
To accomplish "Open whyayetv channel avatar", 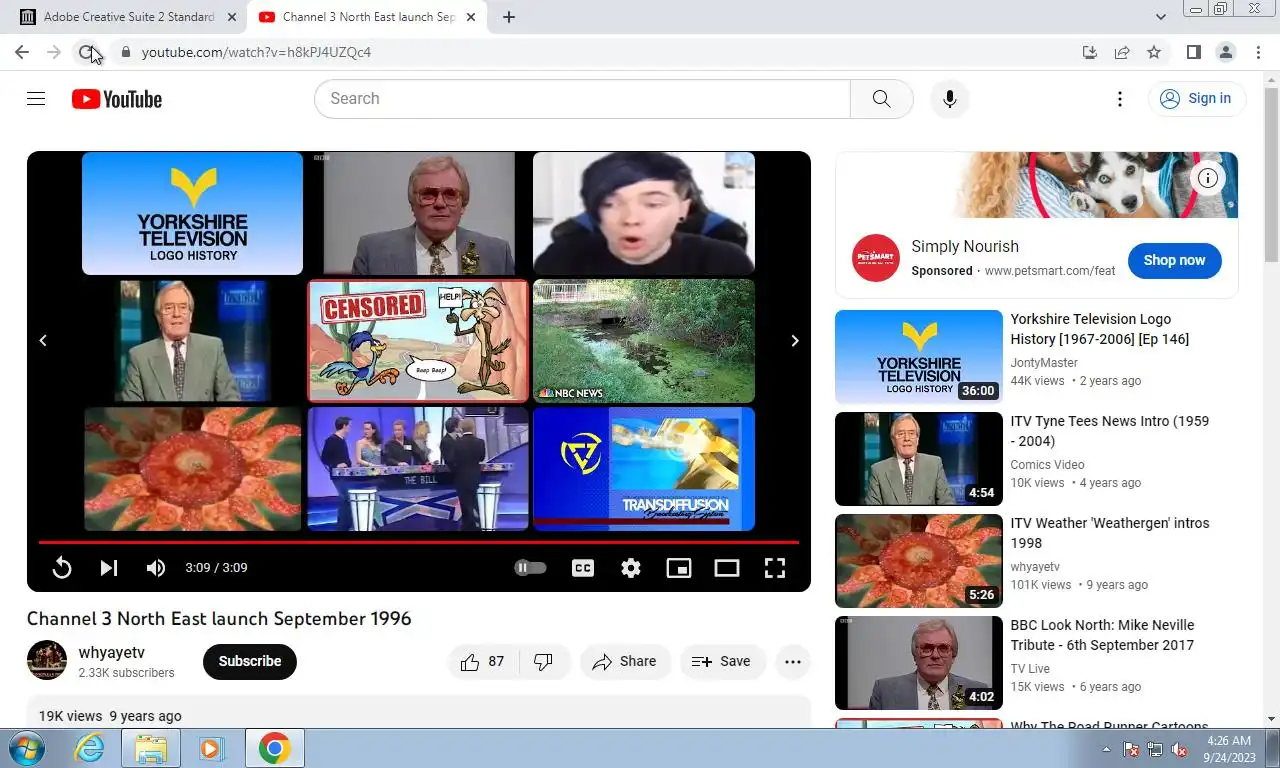I will [x=47, y=661].
